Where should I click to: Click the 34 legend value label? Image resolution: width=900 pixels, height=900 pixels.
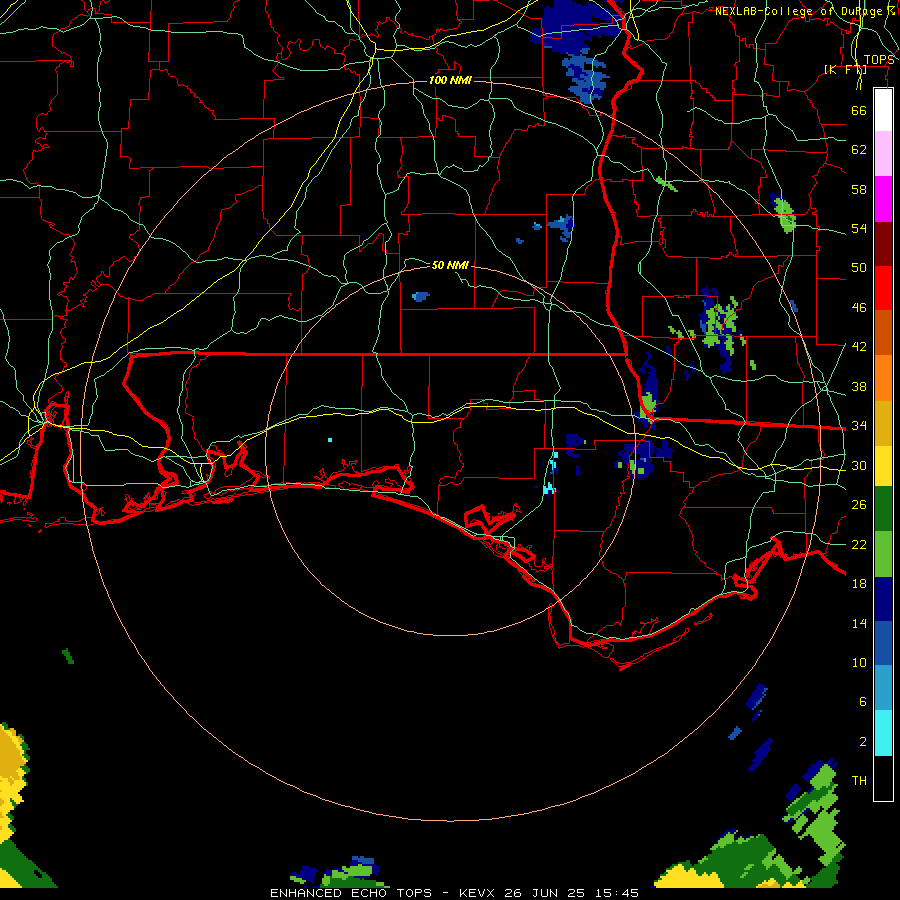point(859,426)
